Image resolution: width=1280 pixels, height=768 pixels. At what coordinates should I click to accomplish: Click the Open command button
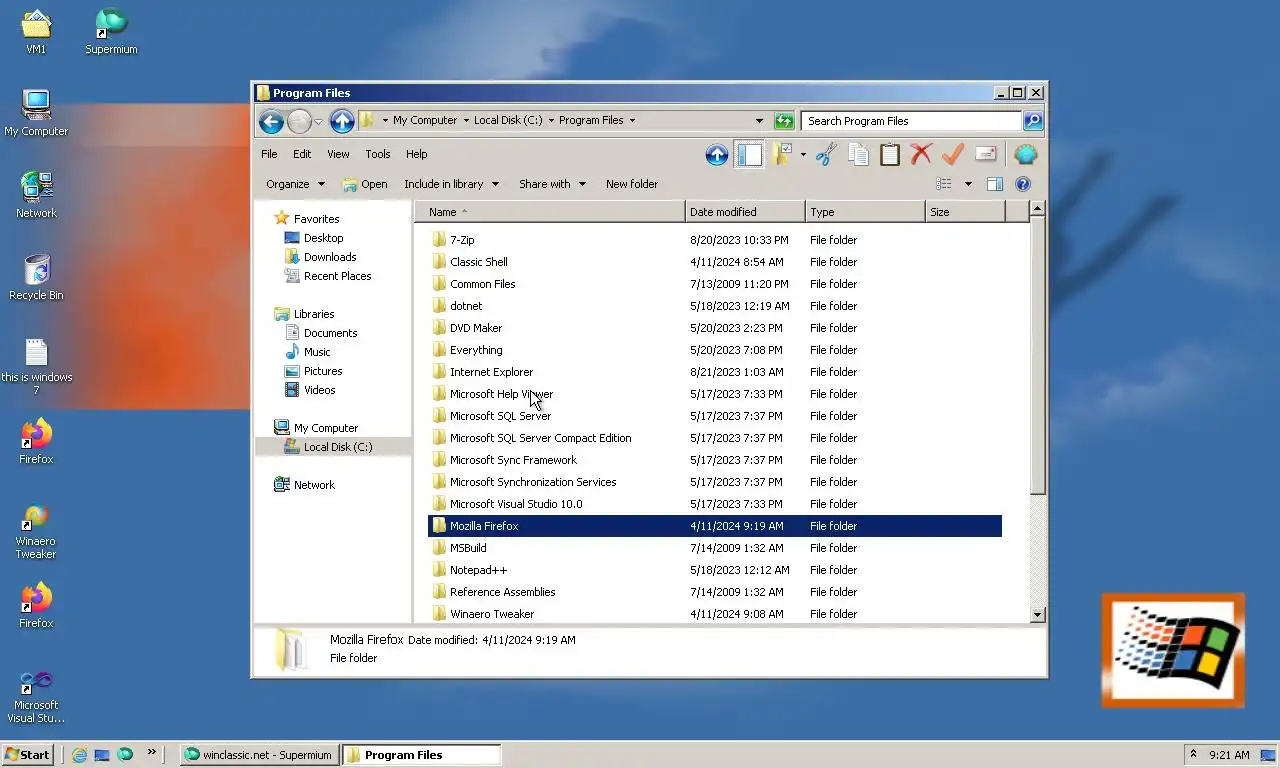[x=365, y=184]
